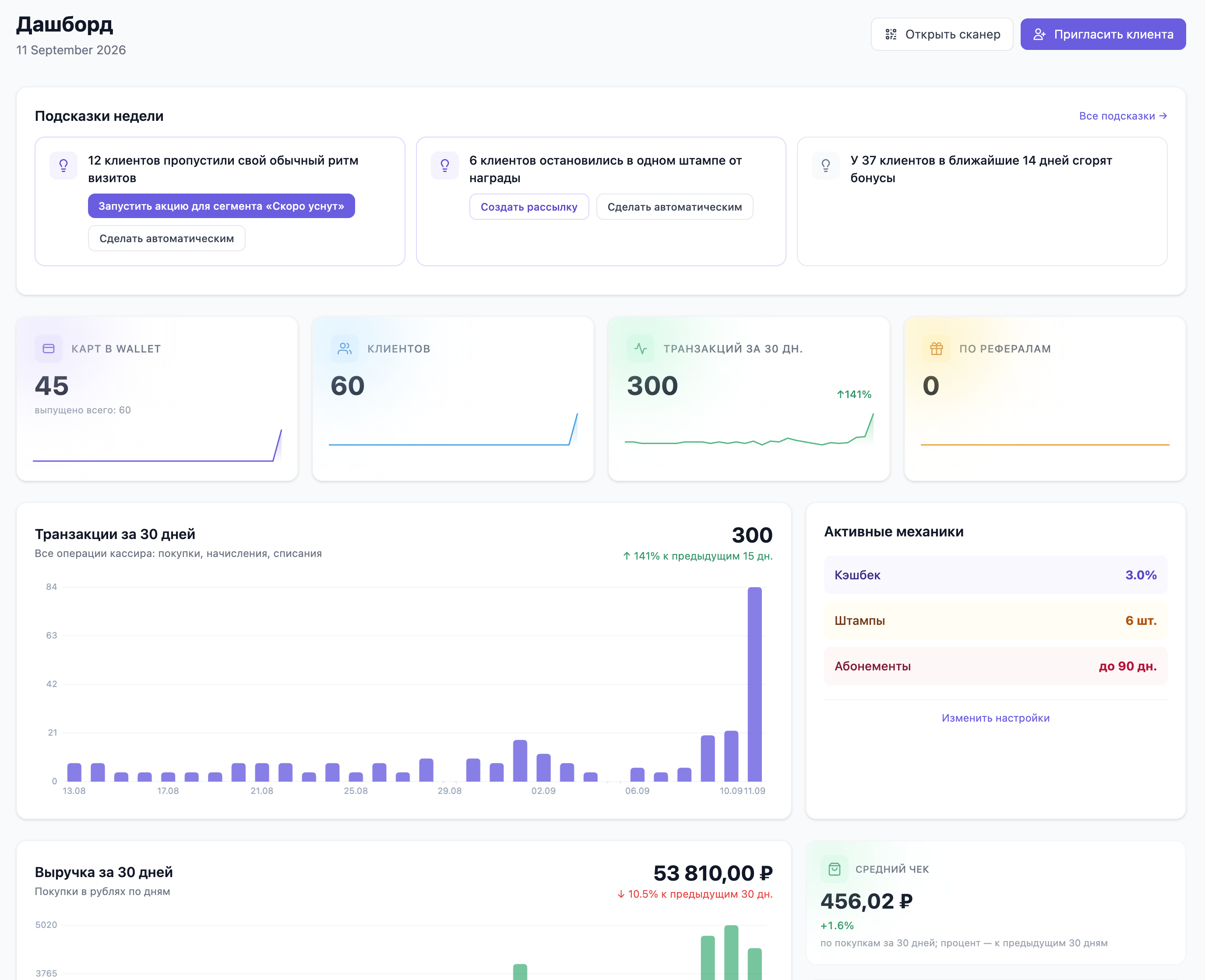Viewport: 1205px width, 980px height.
Task: Open the Все подсказки link
Action: click(1123, 116)
